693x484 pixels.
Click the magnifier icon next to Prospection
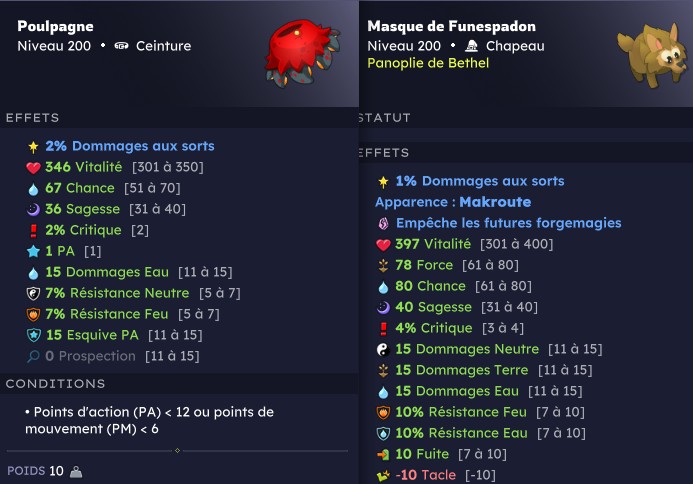point(33,356)
